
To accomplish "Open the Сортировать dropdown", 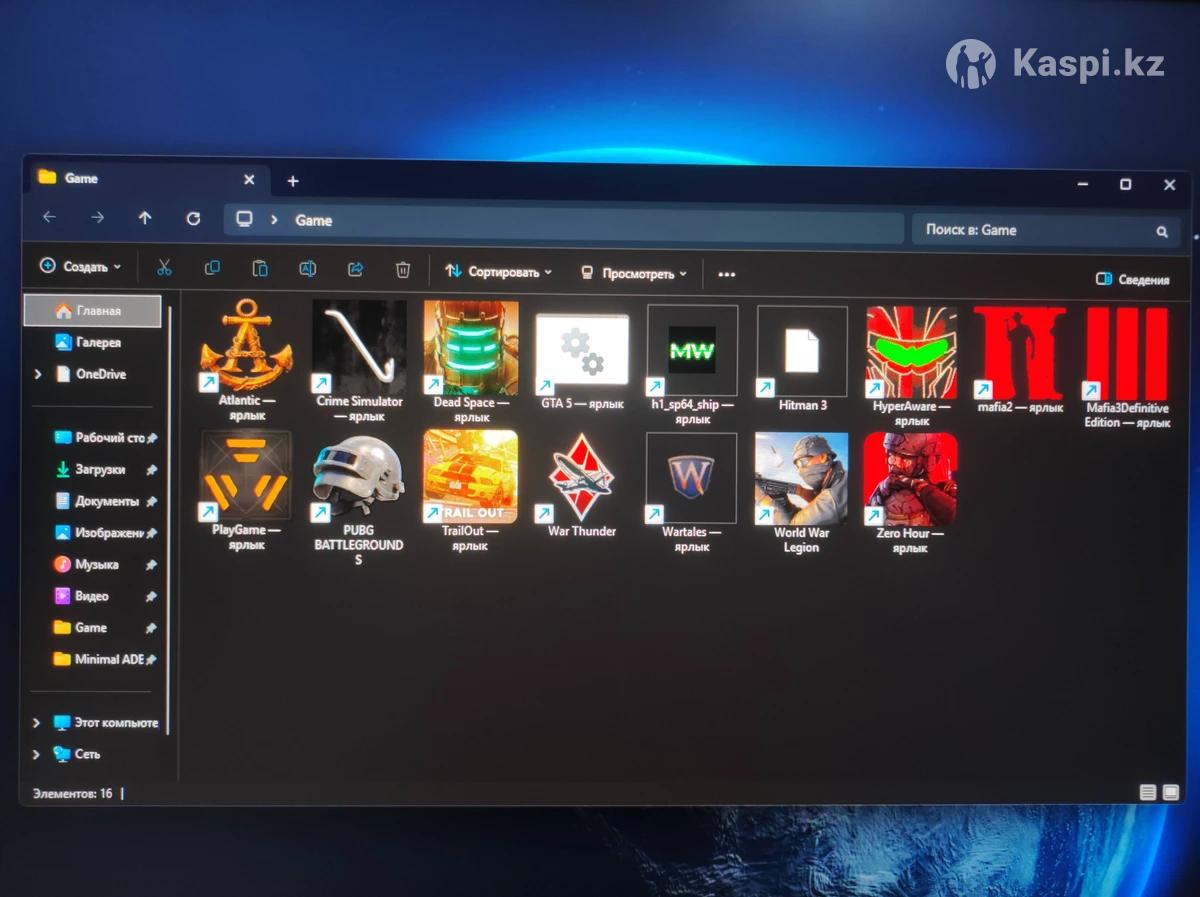I will [x=498, y=272].
